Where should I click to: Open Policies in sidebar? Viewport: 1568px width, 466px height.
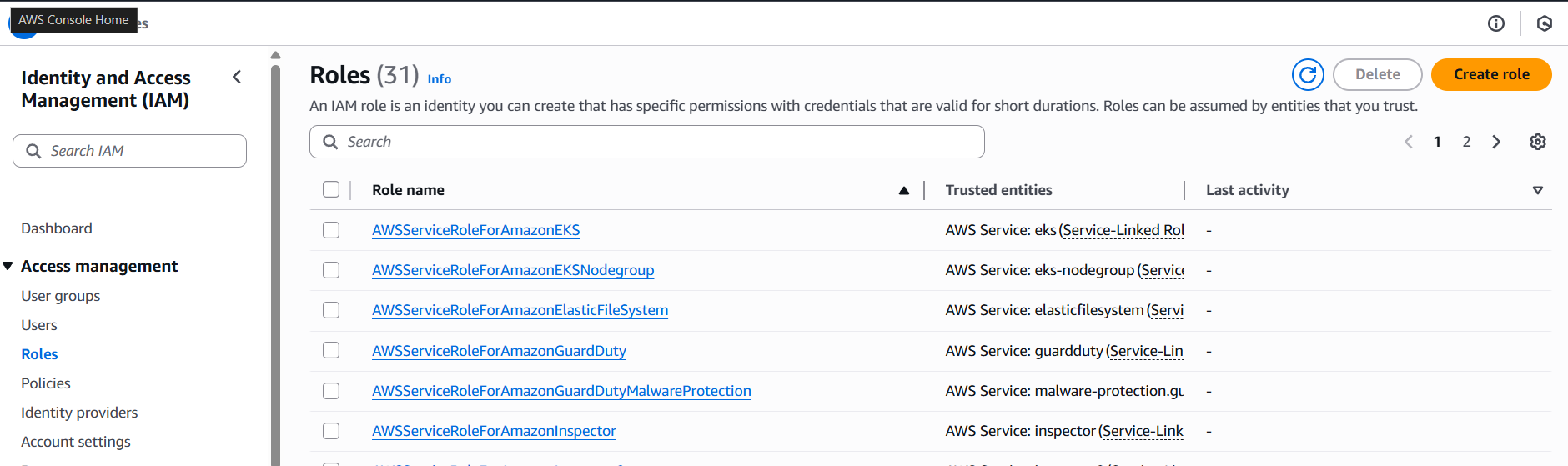[46, 383]
